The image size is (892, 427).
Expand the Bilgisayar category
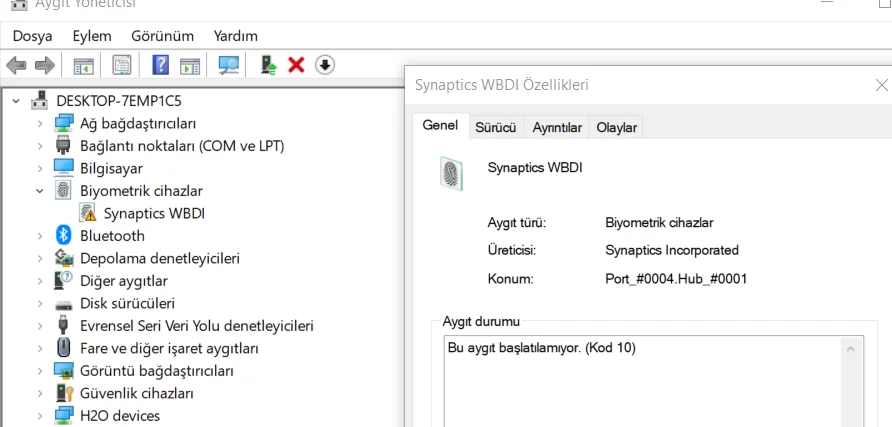pyautogui.click(x=40, y=168)
